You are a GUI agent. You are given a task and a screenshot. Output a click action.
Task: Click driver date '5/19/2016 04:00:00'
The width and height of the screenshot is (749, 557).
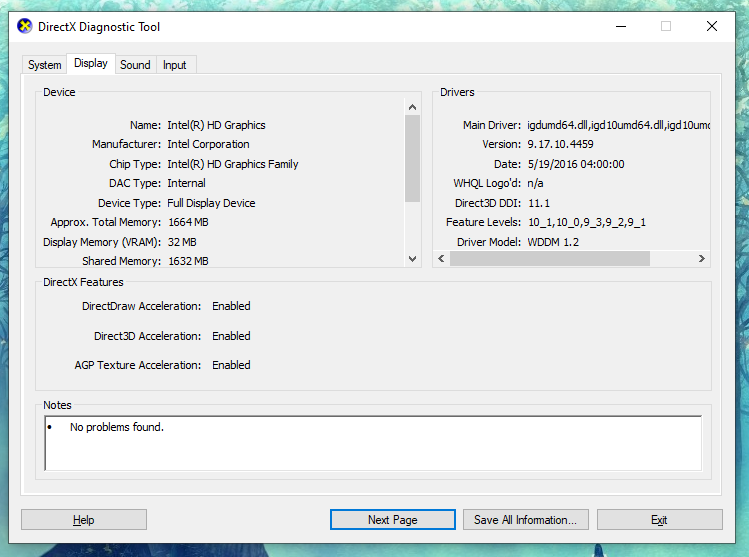(576, 164)
